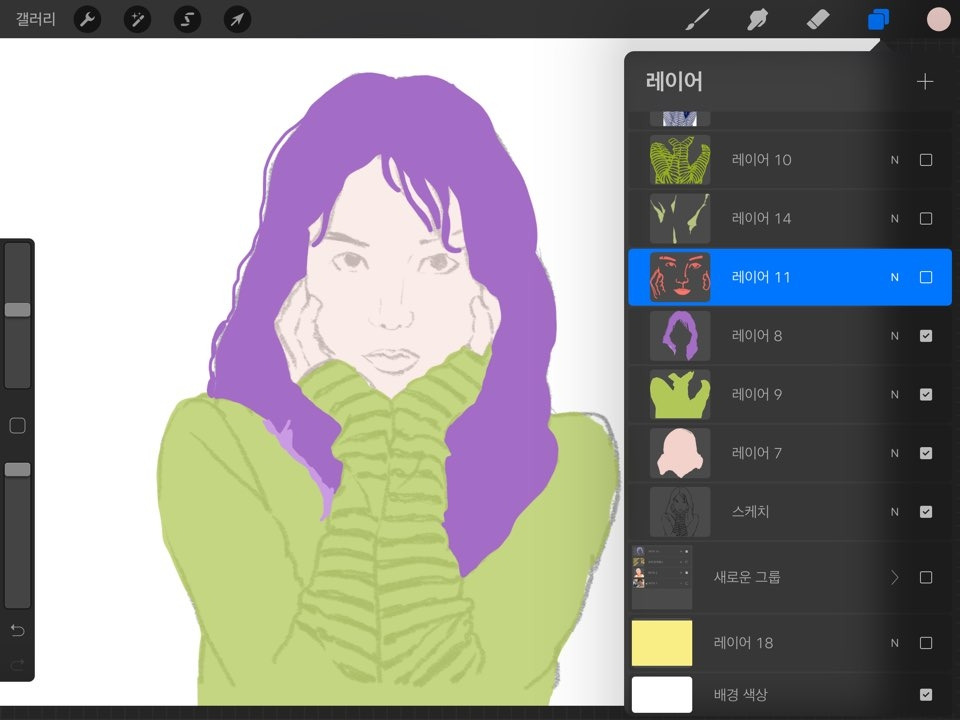Hide the 레이어 8 layer
This screenshot has width=960, height=720.
[x=926, y=335]
